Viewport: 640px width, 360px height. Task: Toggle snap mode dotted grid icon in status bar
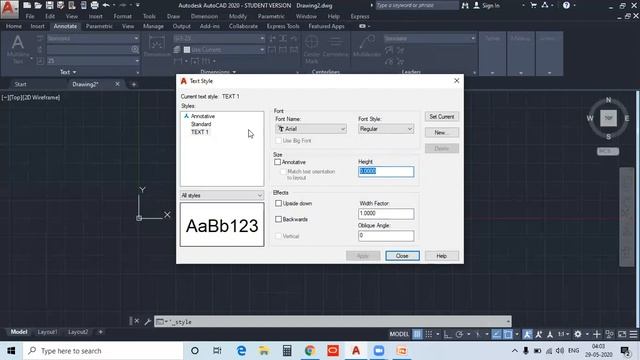click(429, 334)
